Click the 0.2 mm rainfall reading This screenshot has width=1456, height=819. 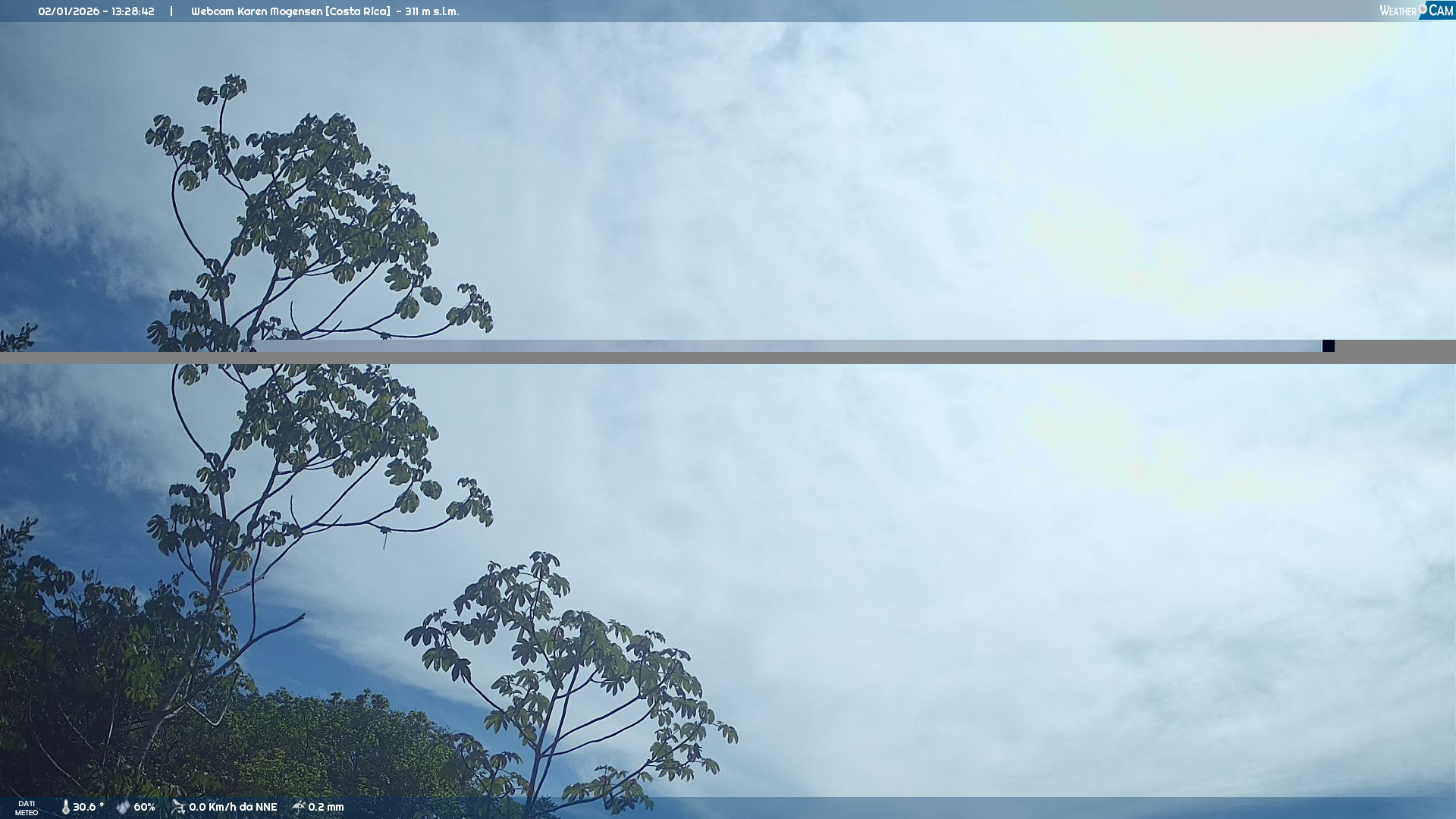[x=325, y=807]
